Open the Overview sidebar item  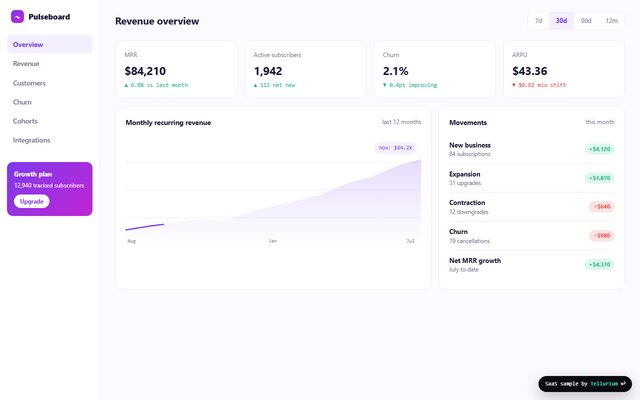50,44
